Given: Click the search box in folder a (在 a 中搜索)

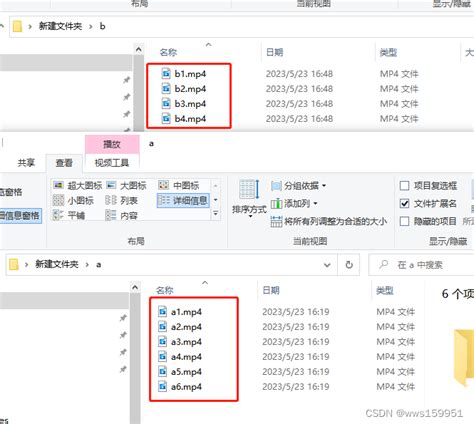Looking at the screenshot, I should (421, 265).
